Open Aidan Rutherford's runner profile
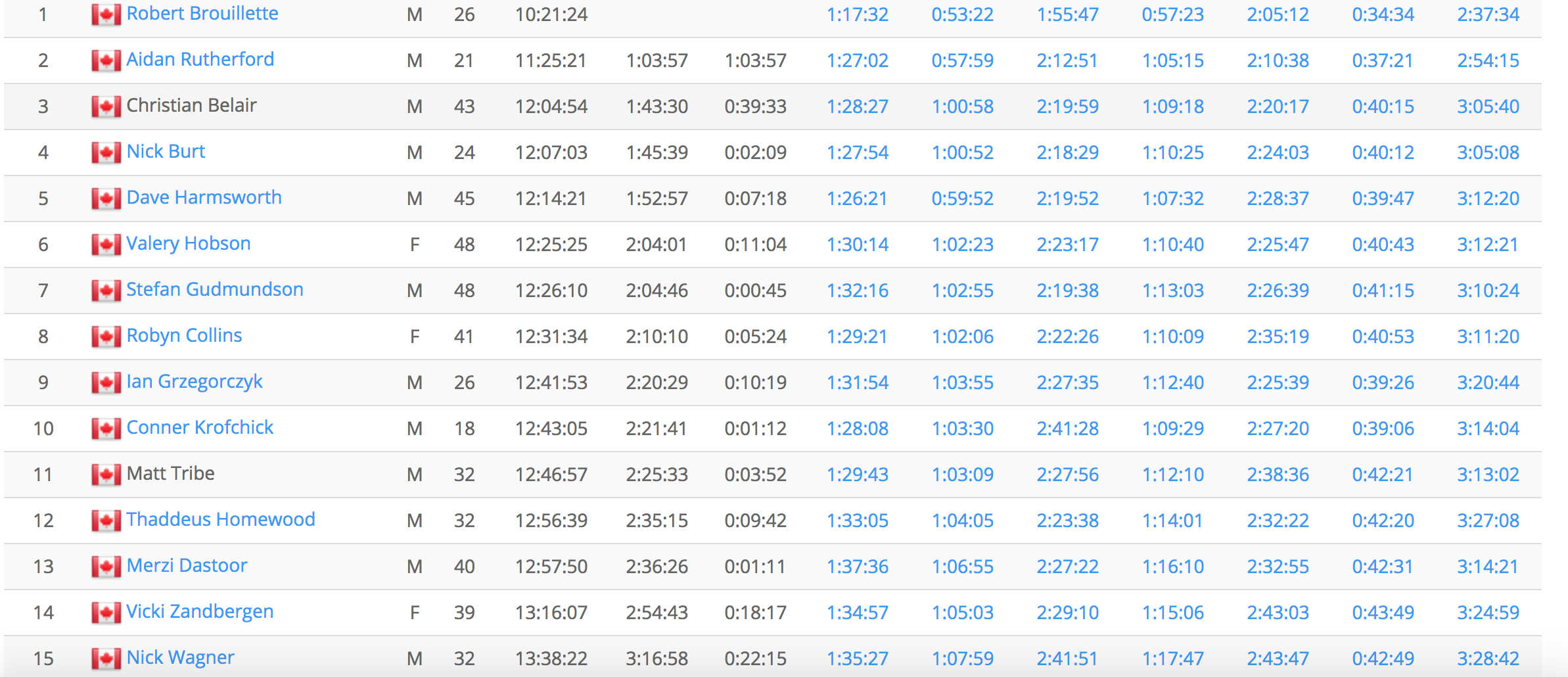This screenshot has width=1568, height=677. (200, 60)
